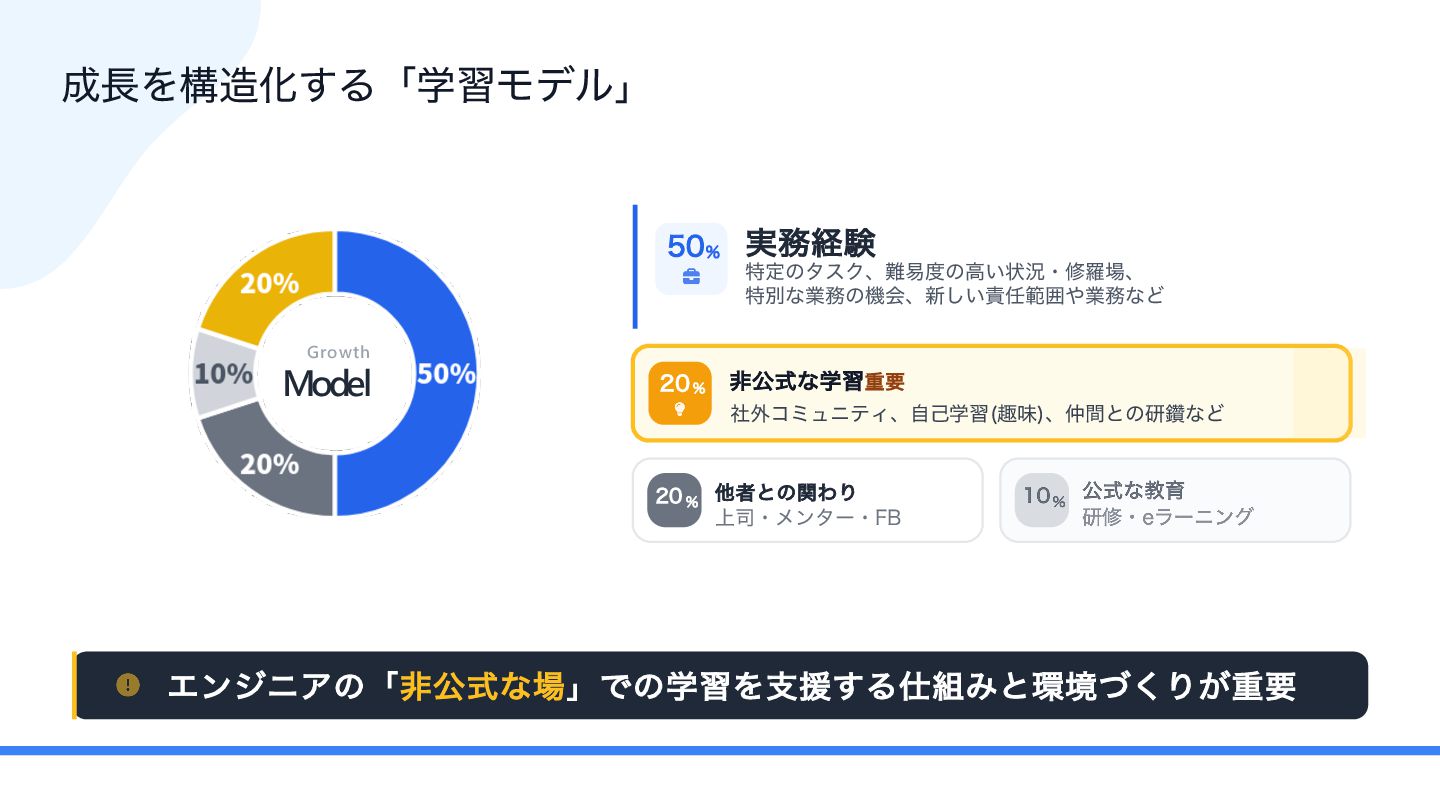
Task: Click the 実務経験 heading
Action: 811,242
